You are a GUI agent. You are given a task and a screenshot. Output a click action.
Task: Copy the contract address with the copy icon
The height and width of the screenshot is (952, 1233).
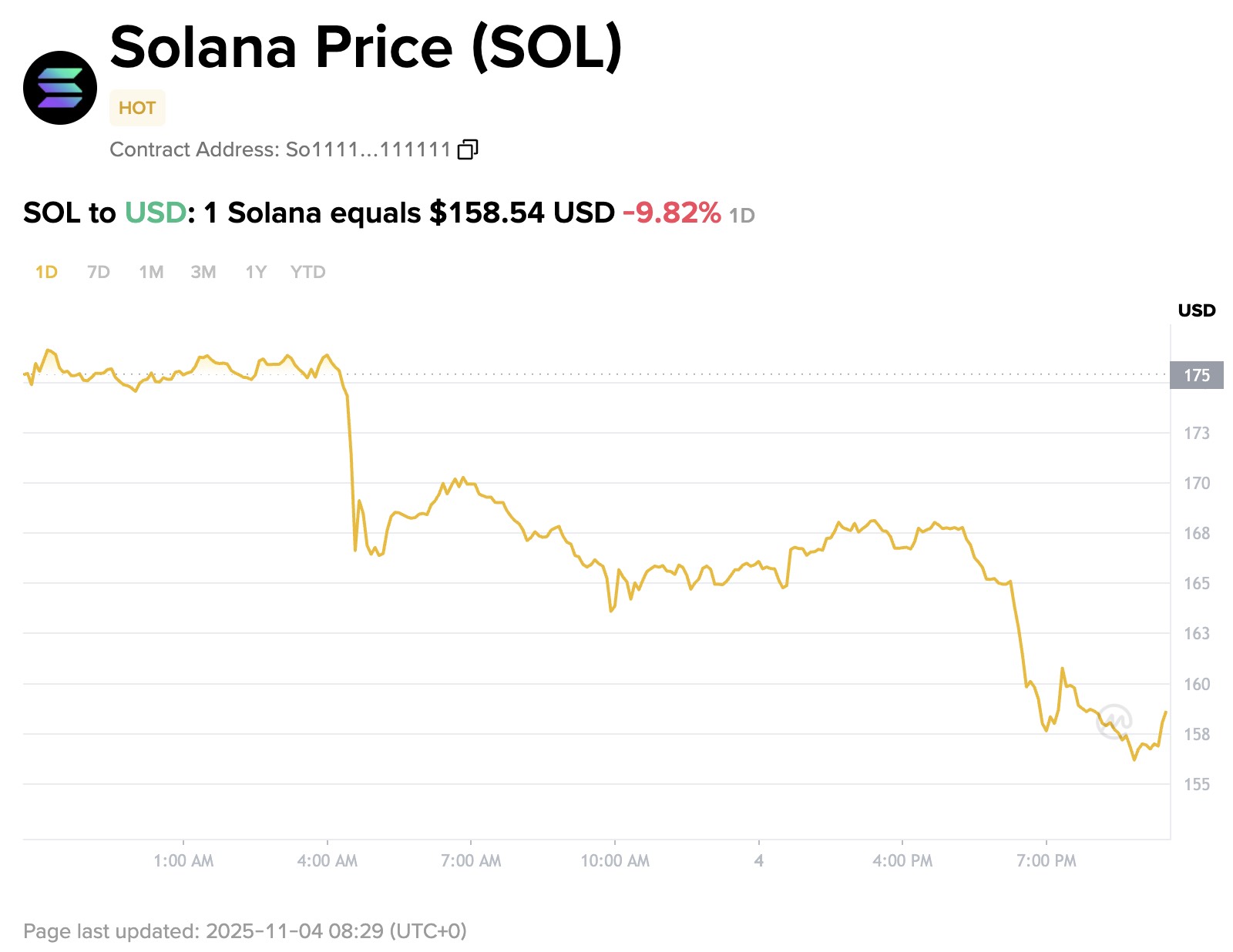point(468,149)
